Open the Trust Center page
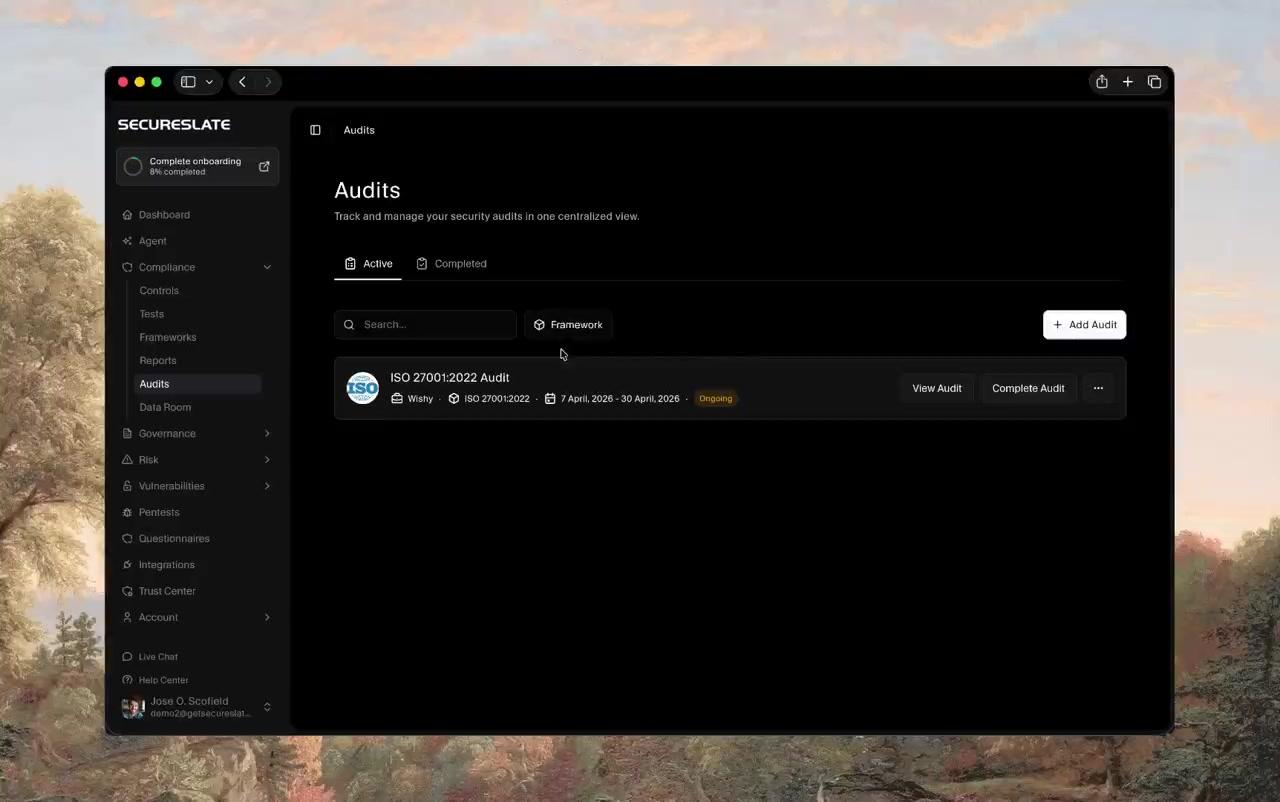This screenshot has height=802, width=1280. click(167, 591)
